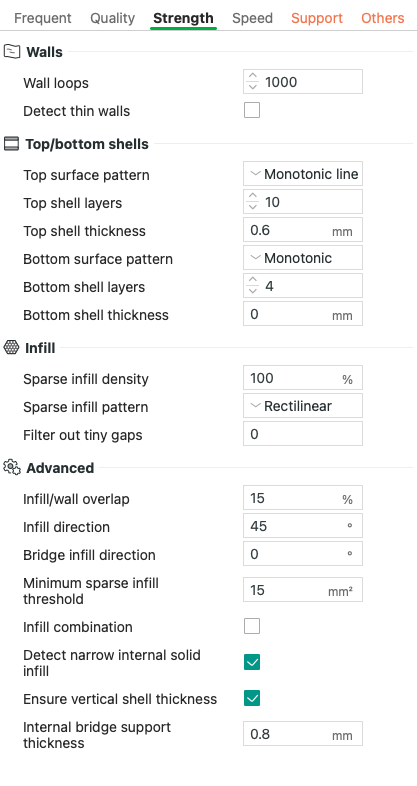
Task: Switch to the Quality tab
Action: pos(112,19)
